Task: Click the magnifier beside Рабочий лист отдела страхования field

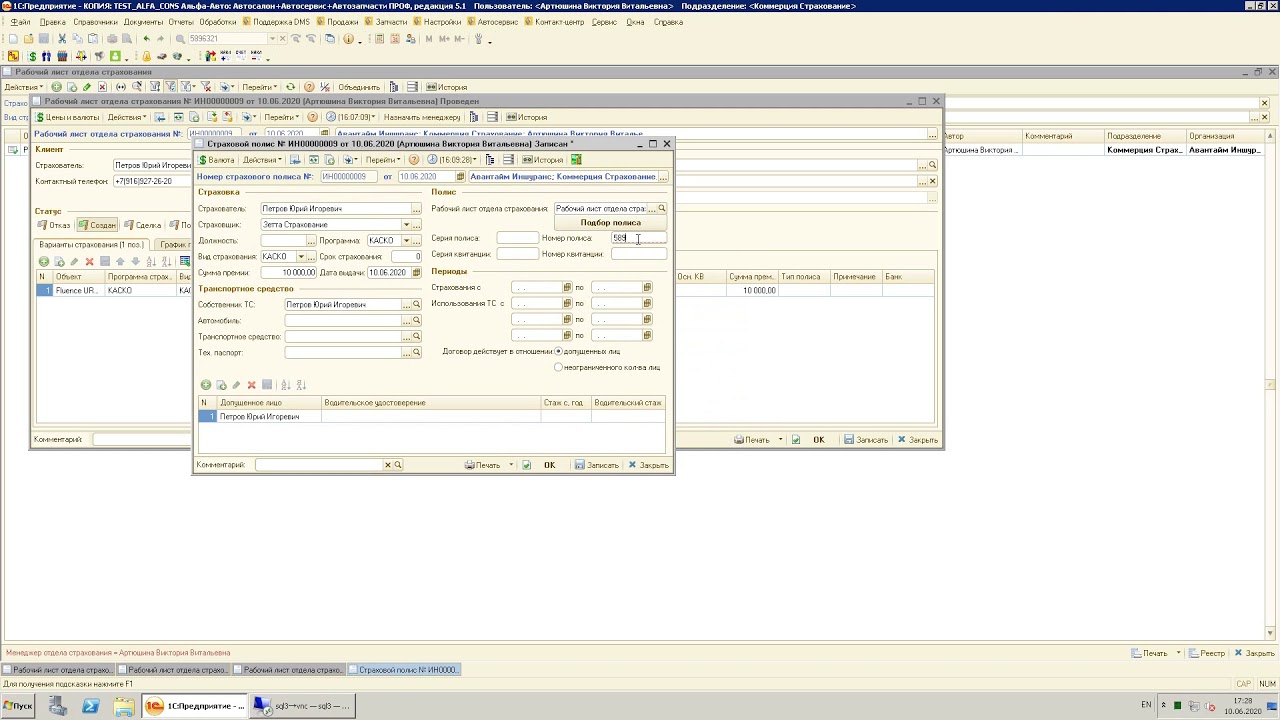Action: point(662,209)
